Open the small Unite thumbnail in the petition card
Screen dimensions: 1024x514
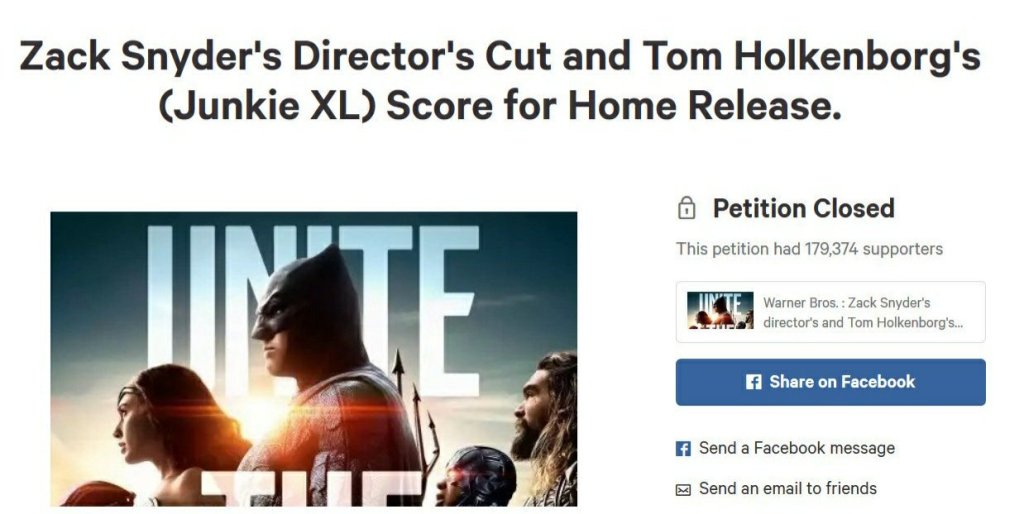[x=720, y=310]
